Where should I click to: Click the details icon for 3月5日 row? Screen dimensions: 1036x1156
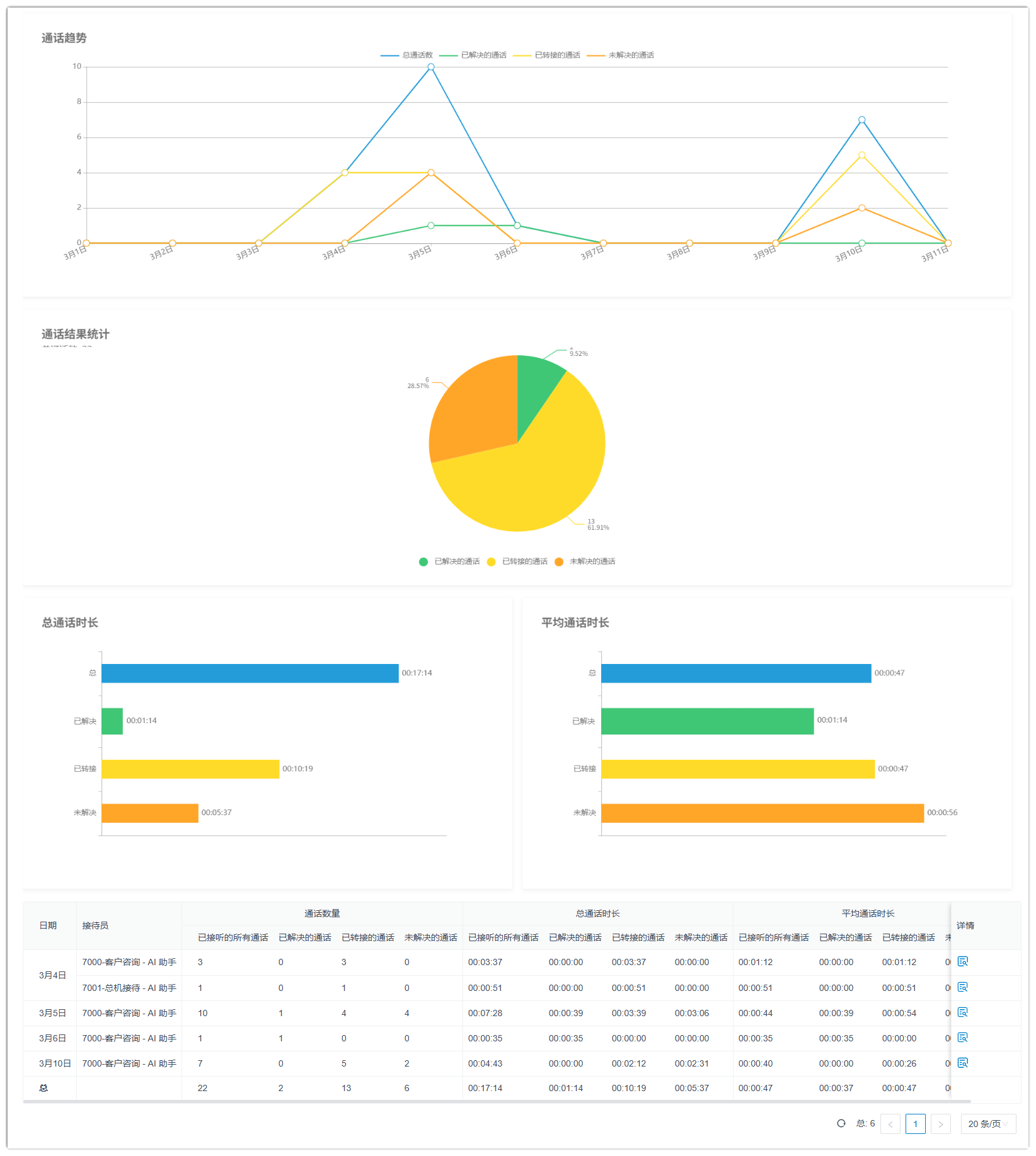click(962, 1012)
